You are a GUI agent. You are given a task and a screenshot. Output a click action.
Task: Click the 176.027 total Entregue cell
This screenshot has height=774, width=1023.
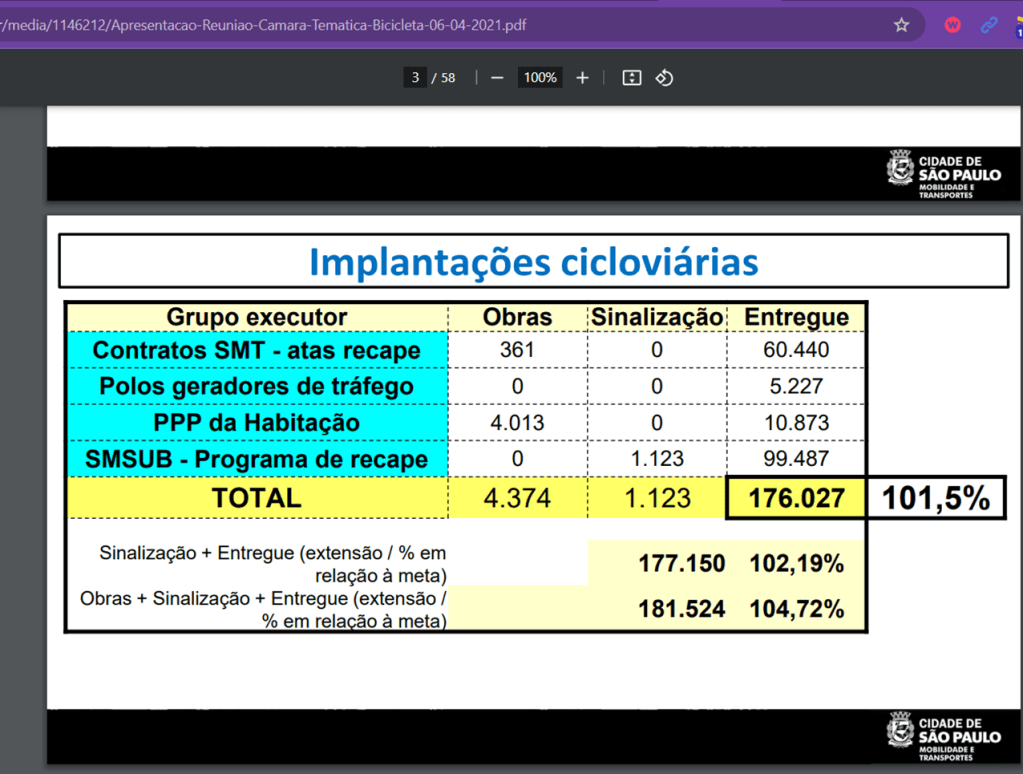[796, 498]
